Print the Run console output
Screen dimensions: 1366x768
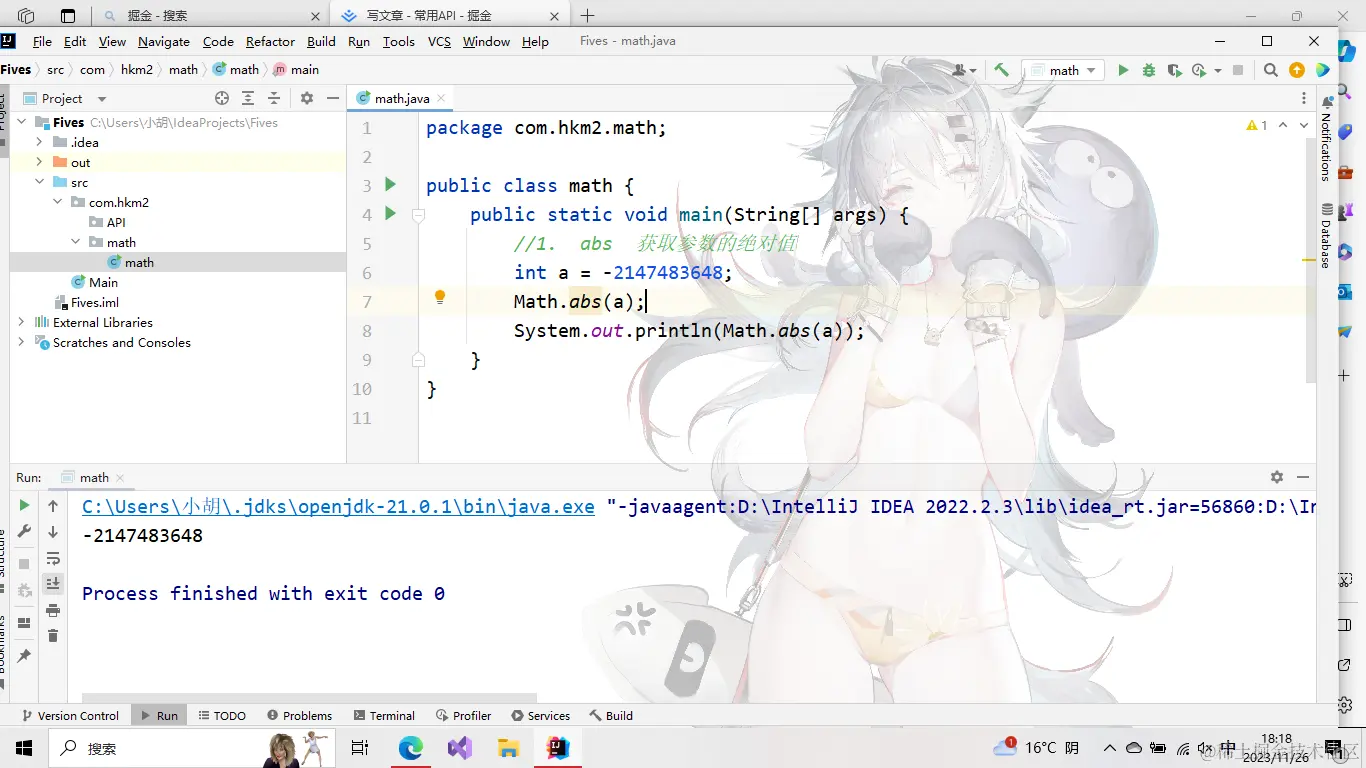tap(53, 610)
